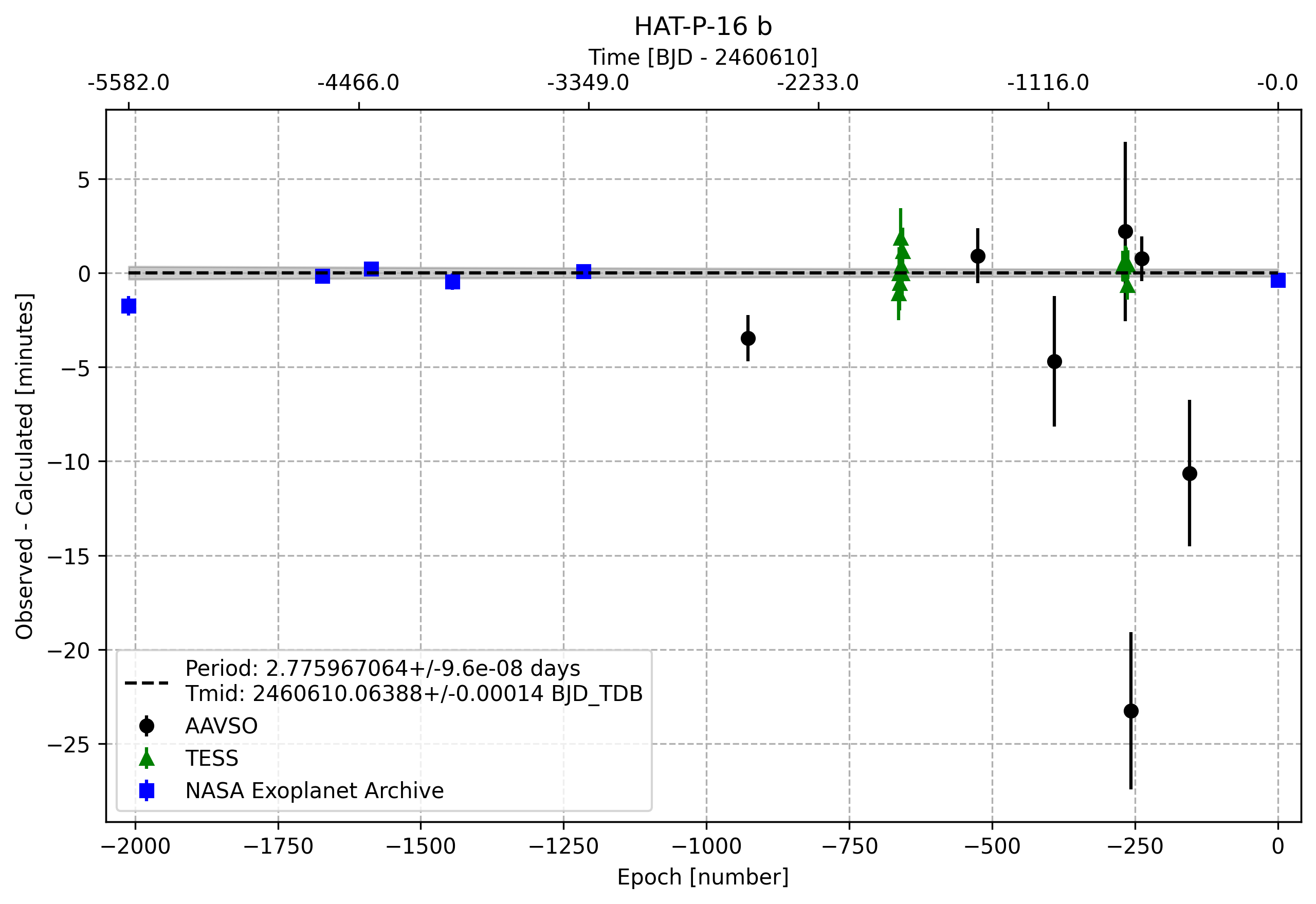1316x904 pixels.
Task: Click the "−20" tick on the minutes axis
Action: 69,651
